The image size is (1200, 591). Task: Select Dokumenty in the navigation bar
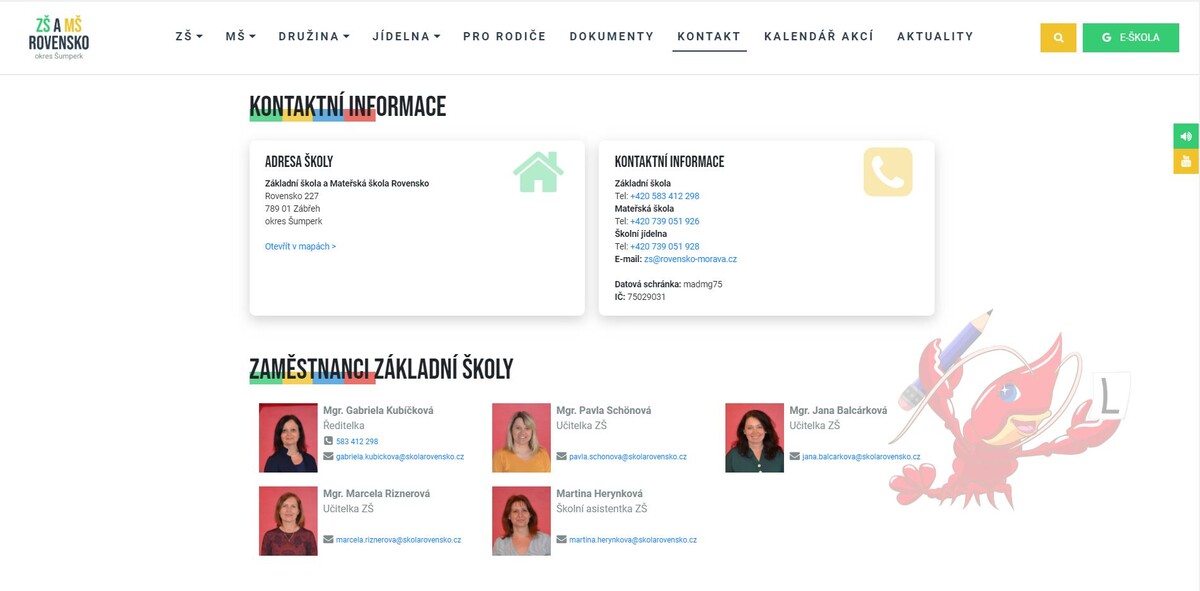coord(611,37)
